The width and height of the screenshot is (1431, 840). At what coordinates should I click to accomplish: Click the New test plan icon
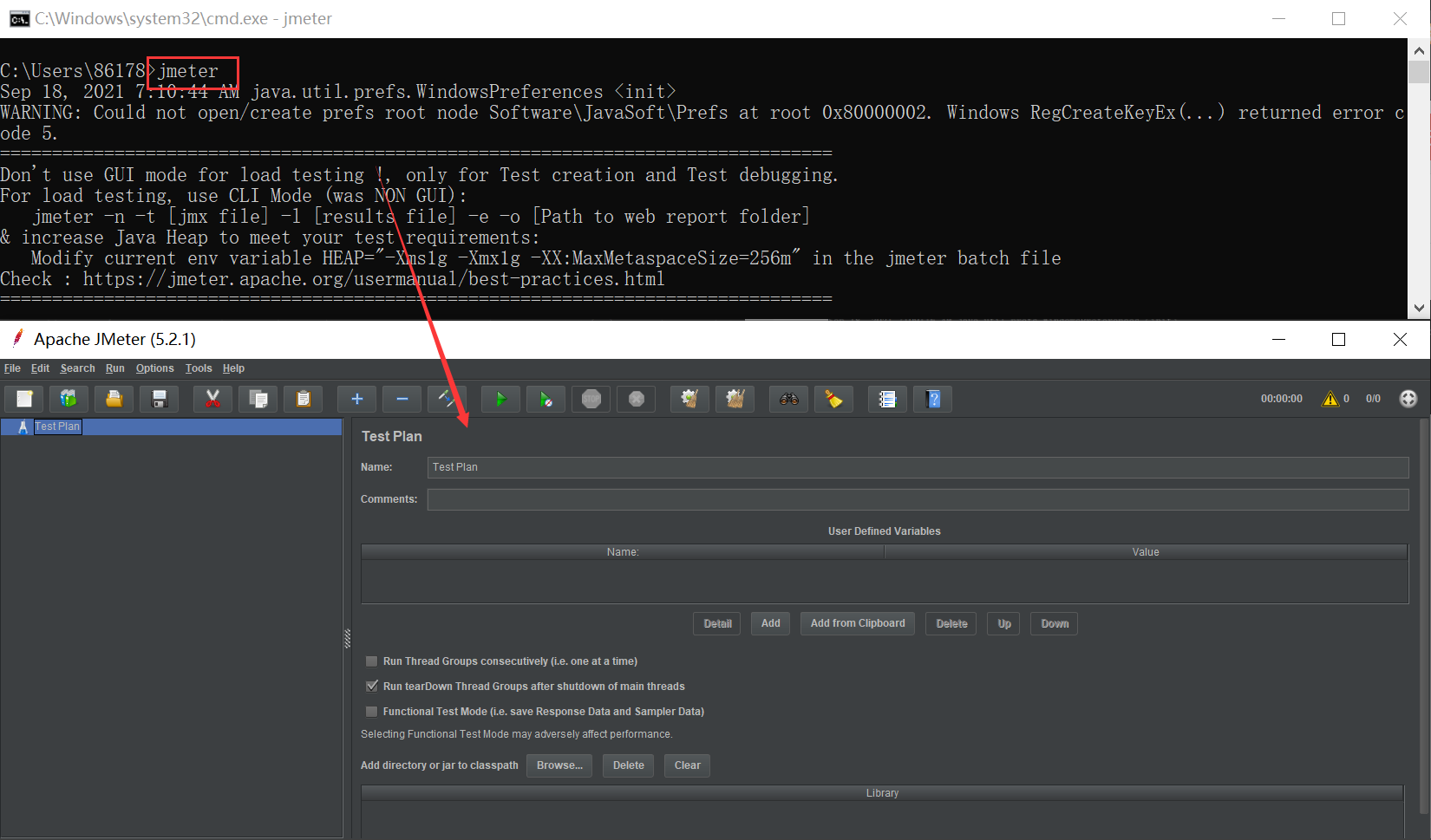24,399
